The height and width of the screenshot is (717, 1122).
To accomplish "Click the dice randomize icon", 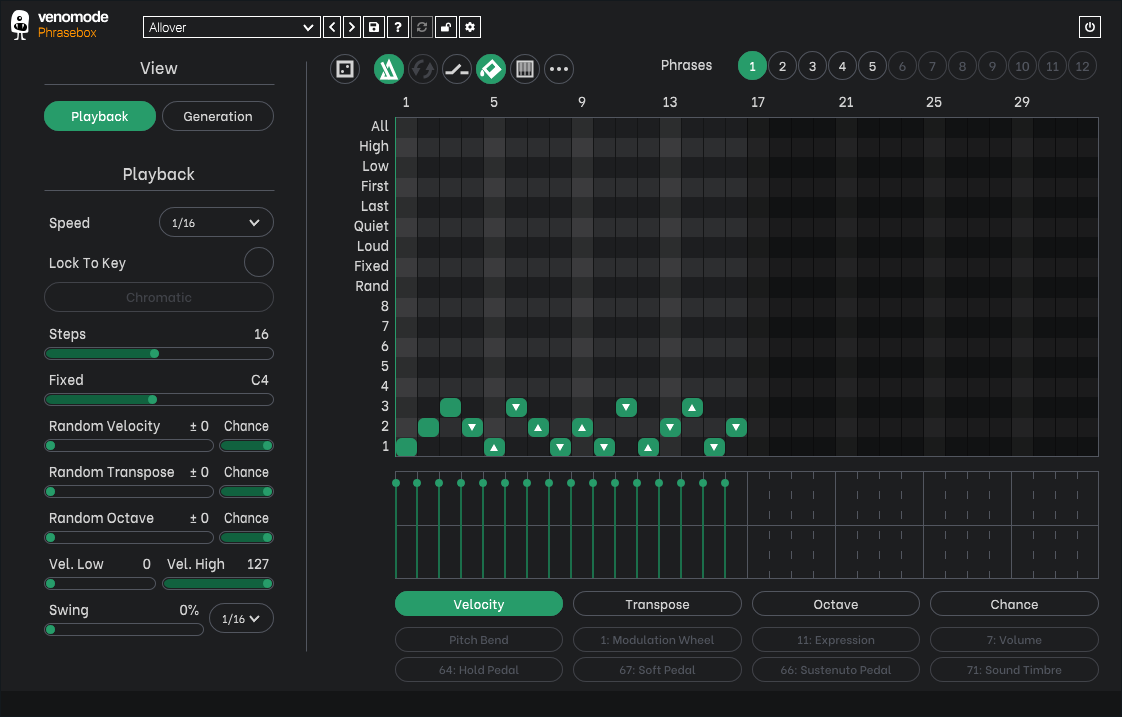I will [x=345, y=69].
